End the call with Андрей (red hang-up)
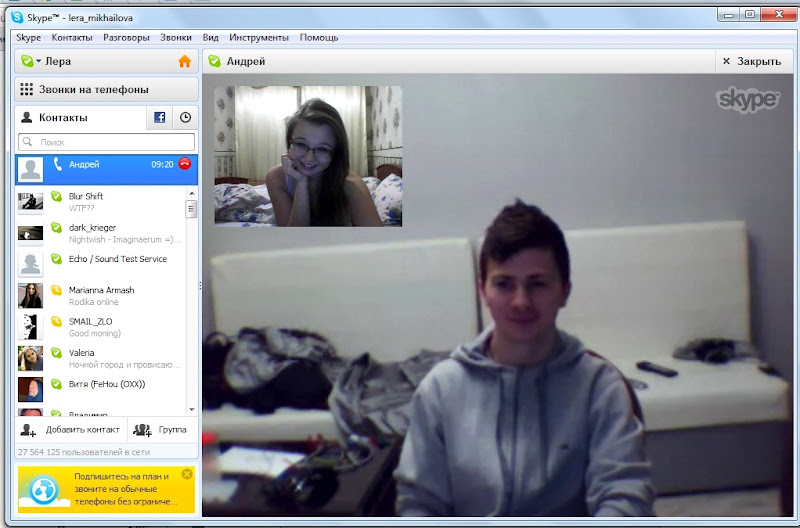Viewport: 800px width, 528px height. (185, 164)
